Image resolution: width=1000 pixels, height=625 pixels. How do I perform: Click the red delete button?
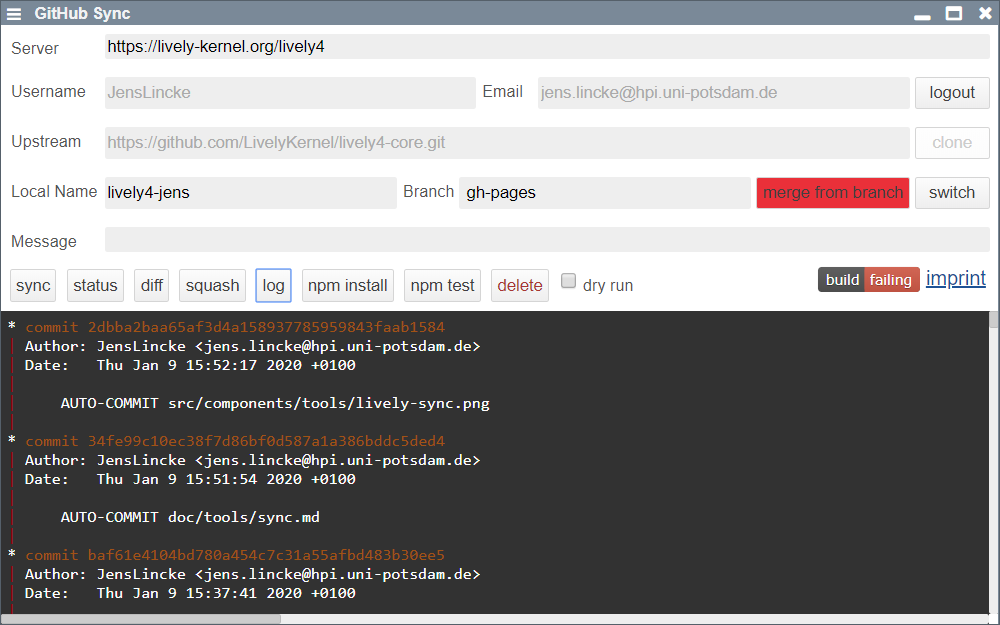(519, 285)
